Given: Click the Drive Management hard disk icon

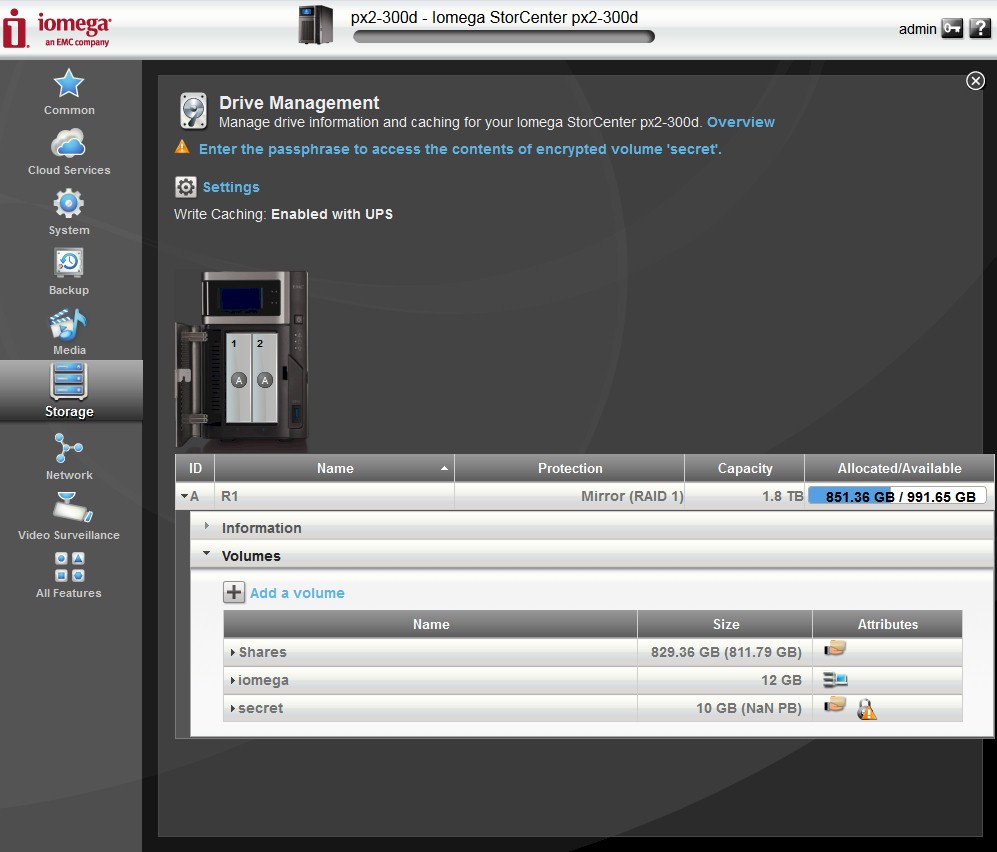Looking at the screenshot, I should (x=193, y=111).
